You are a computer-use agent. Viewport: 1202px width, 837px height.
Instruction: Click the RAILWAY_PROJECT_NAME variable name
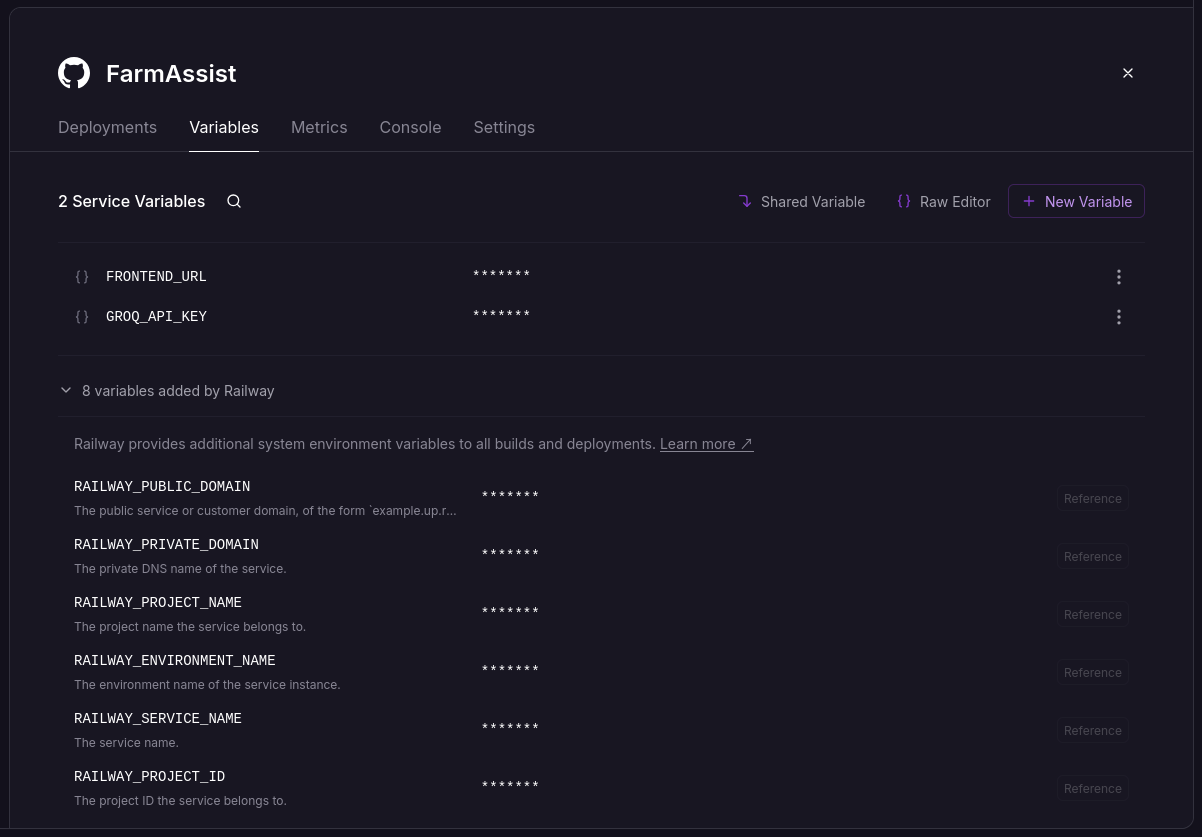click(x=158, y=603)
